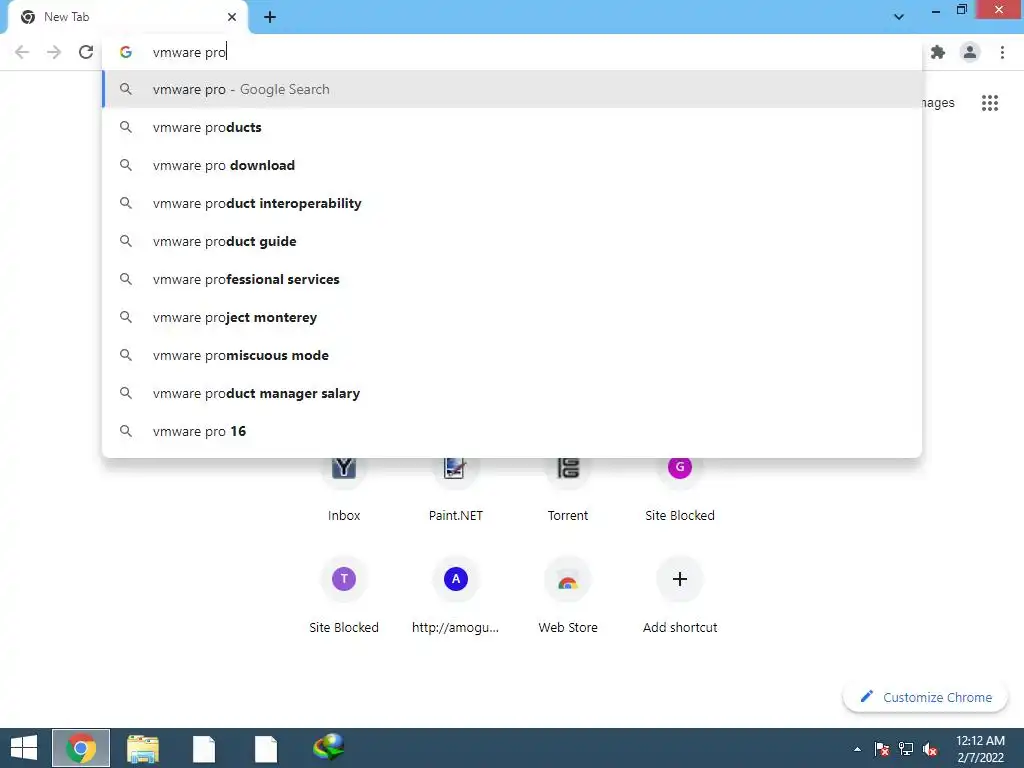Click the Customize Chrome button
1024x768 pixels.
[x=925, y=697]
